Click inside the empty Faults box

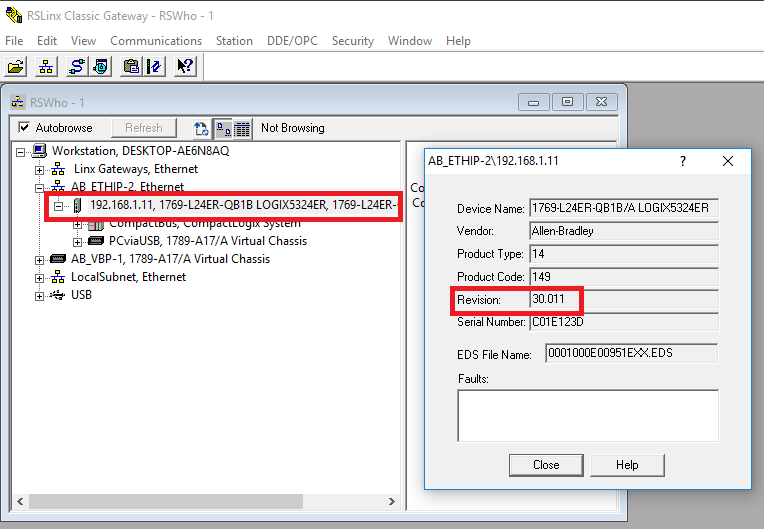pos(588,416)
